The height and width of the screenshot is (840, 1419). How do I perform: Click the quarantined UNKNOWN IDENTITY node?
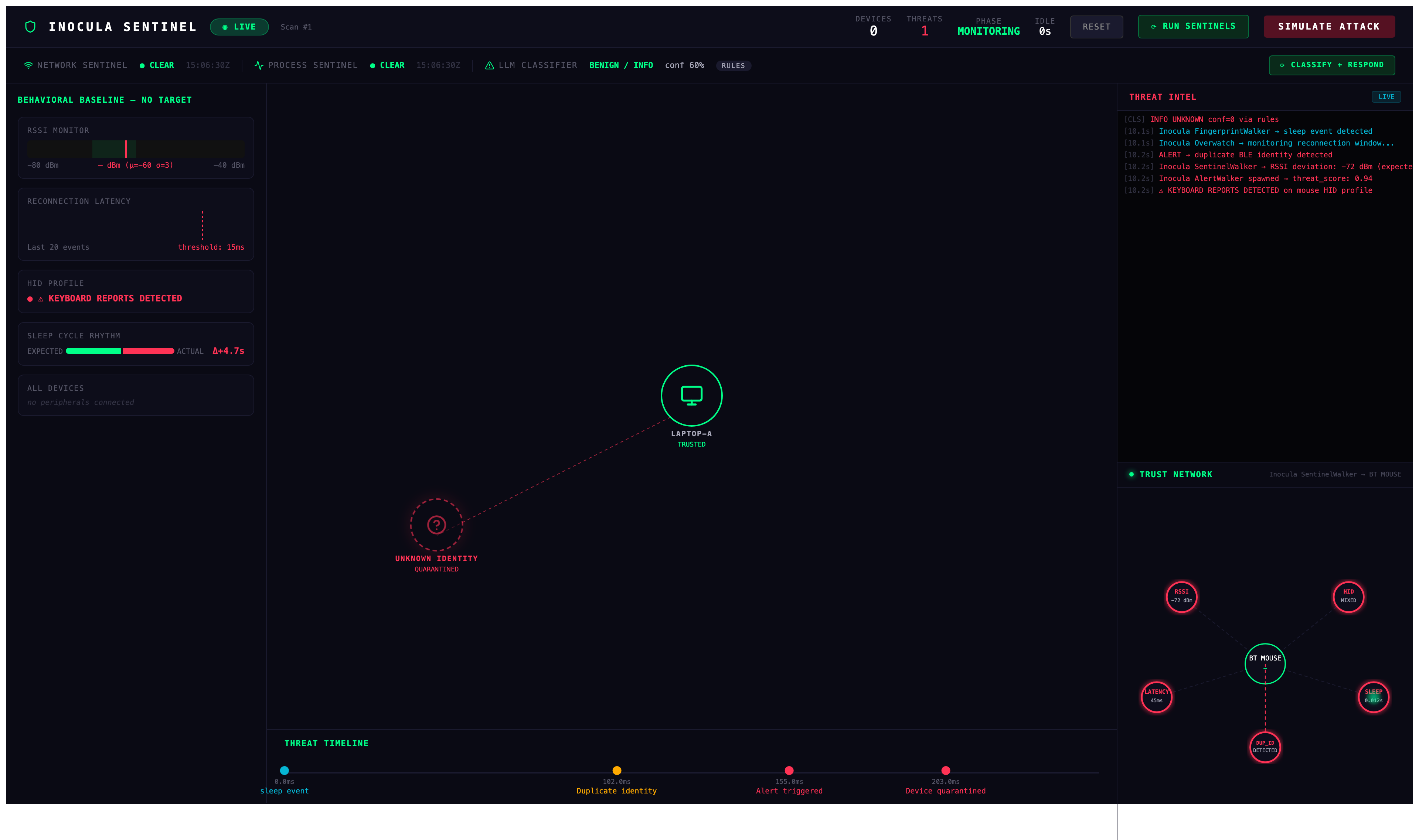click(x=436, y=525)
